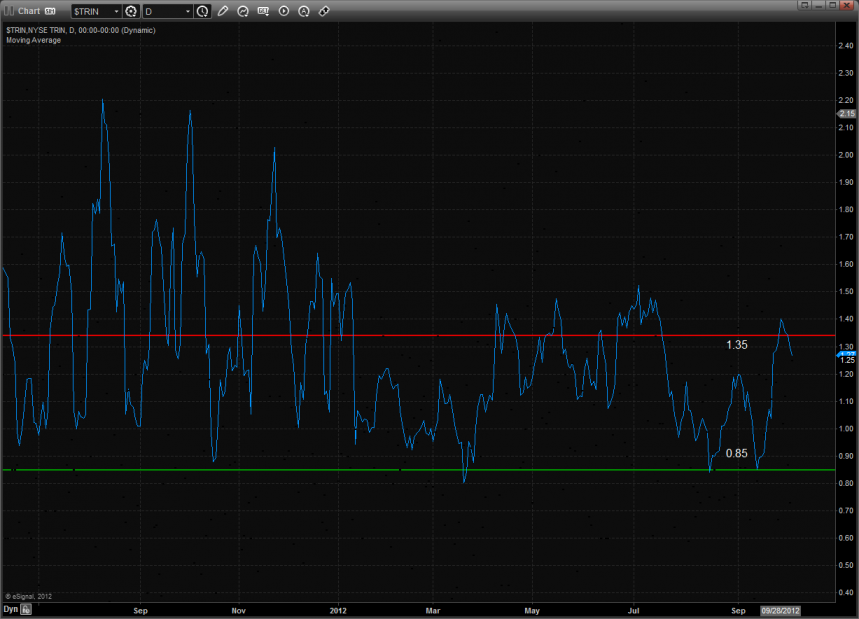Close the chart window
The height and width of the screenshot is (619, 859).
[x=847, y=5]
